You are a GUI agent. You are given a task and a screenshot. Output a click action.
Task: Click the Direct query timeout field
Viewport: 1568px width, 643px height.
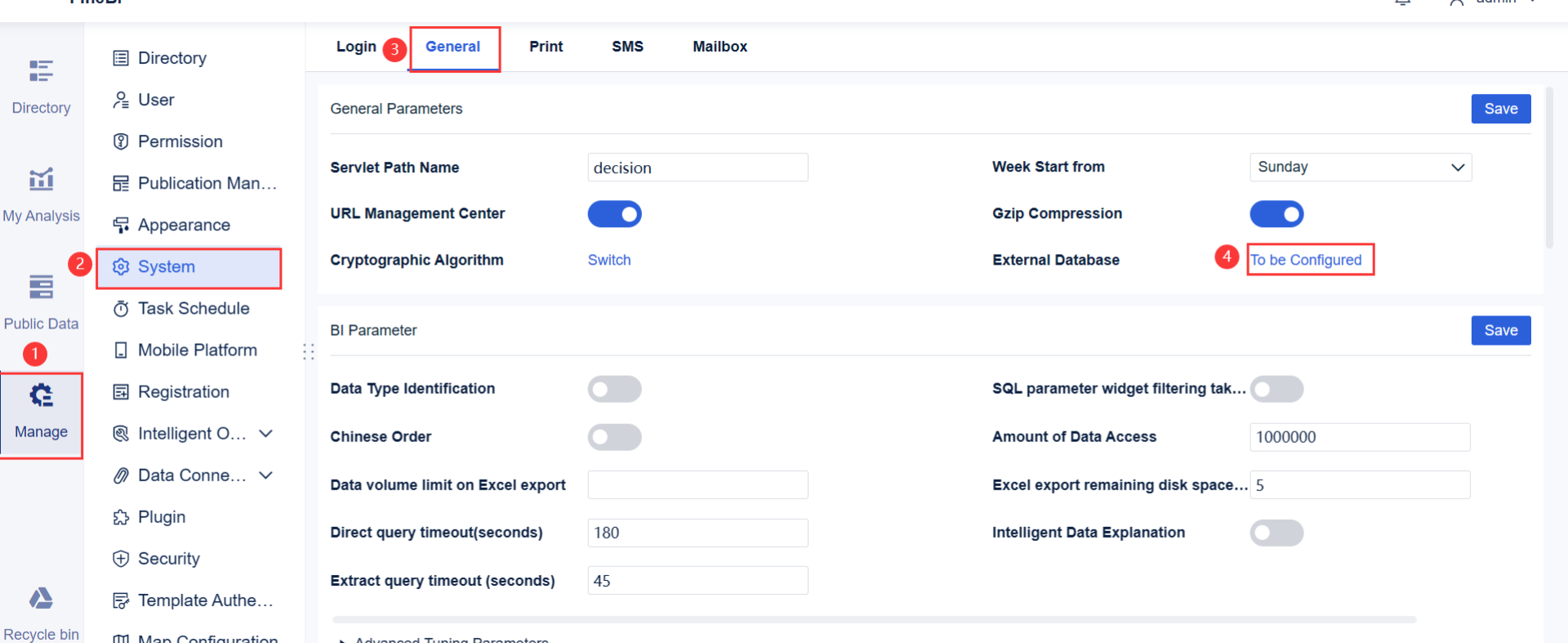click(697, 533)
